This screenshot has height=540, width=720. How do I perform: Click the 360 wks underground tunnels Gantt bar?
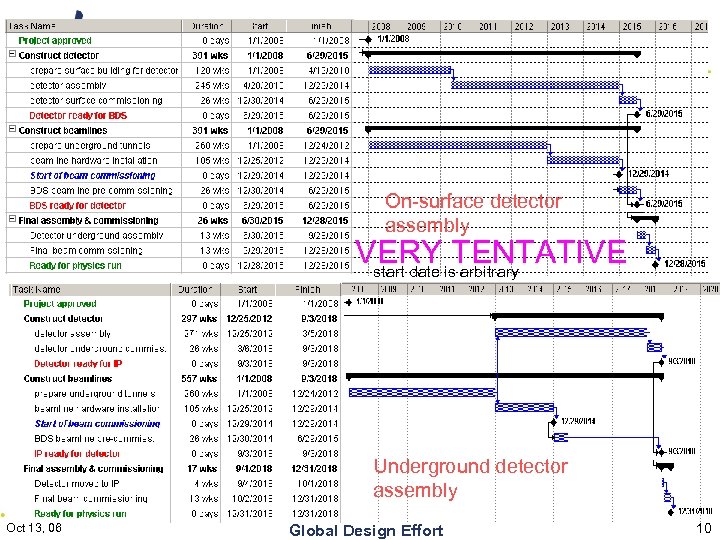[x=422, y=393]
